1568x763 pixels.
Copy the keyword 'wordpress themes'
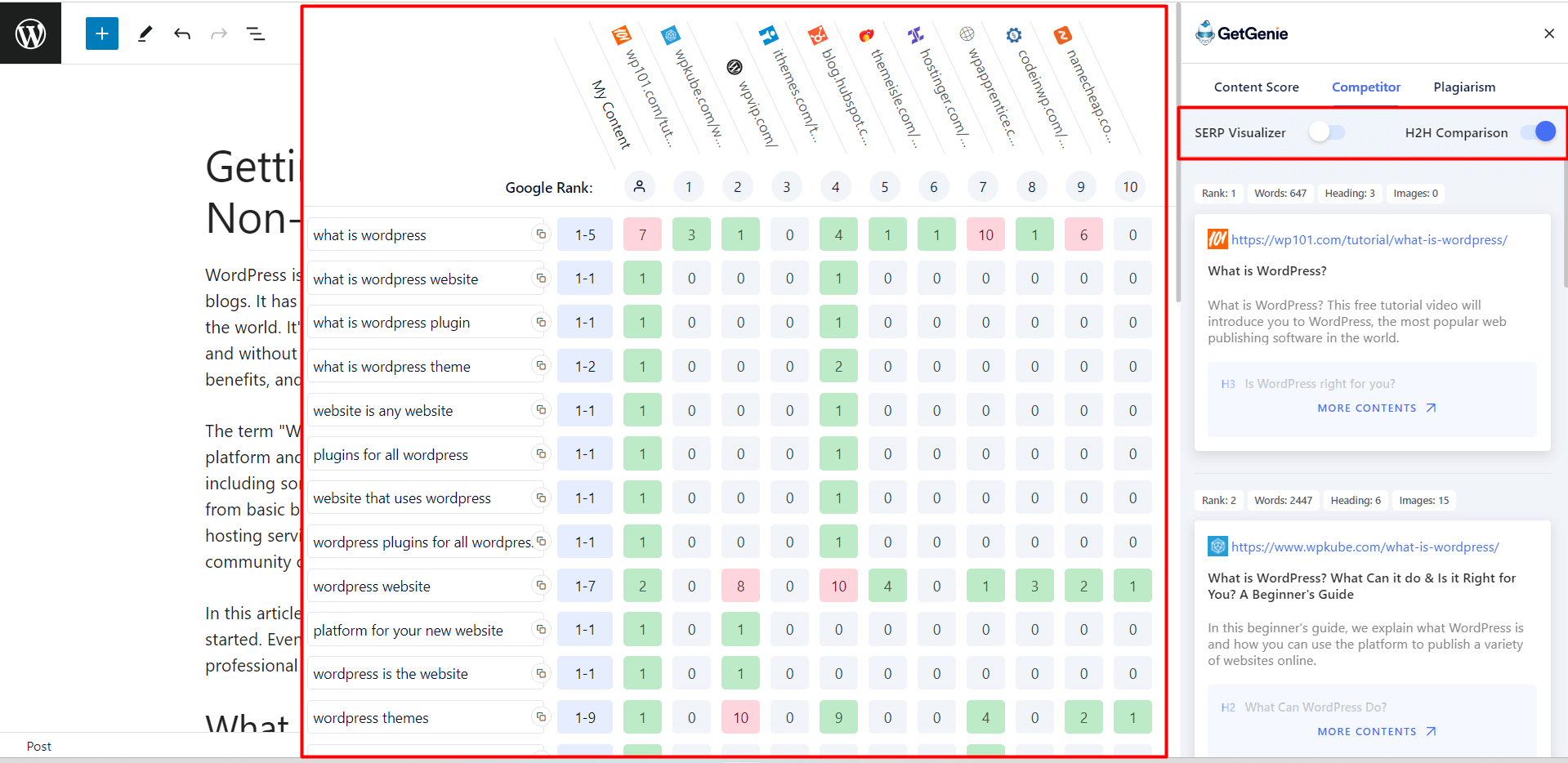pyautogui.click(x=541, y=717)
